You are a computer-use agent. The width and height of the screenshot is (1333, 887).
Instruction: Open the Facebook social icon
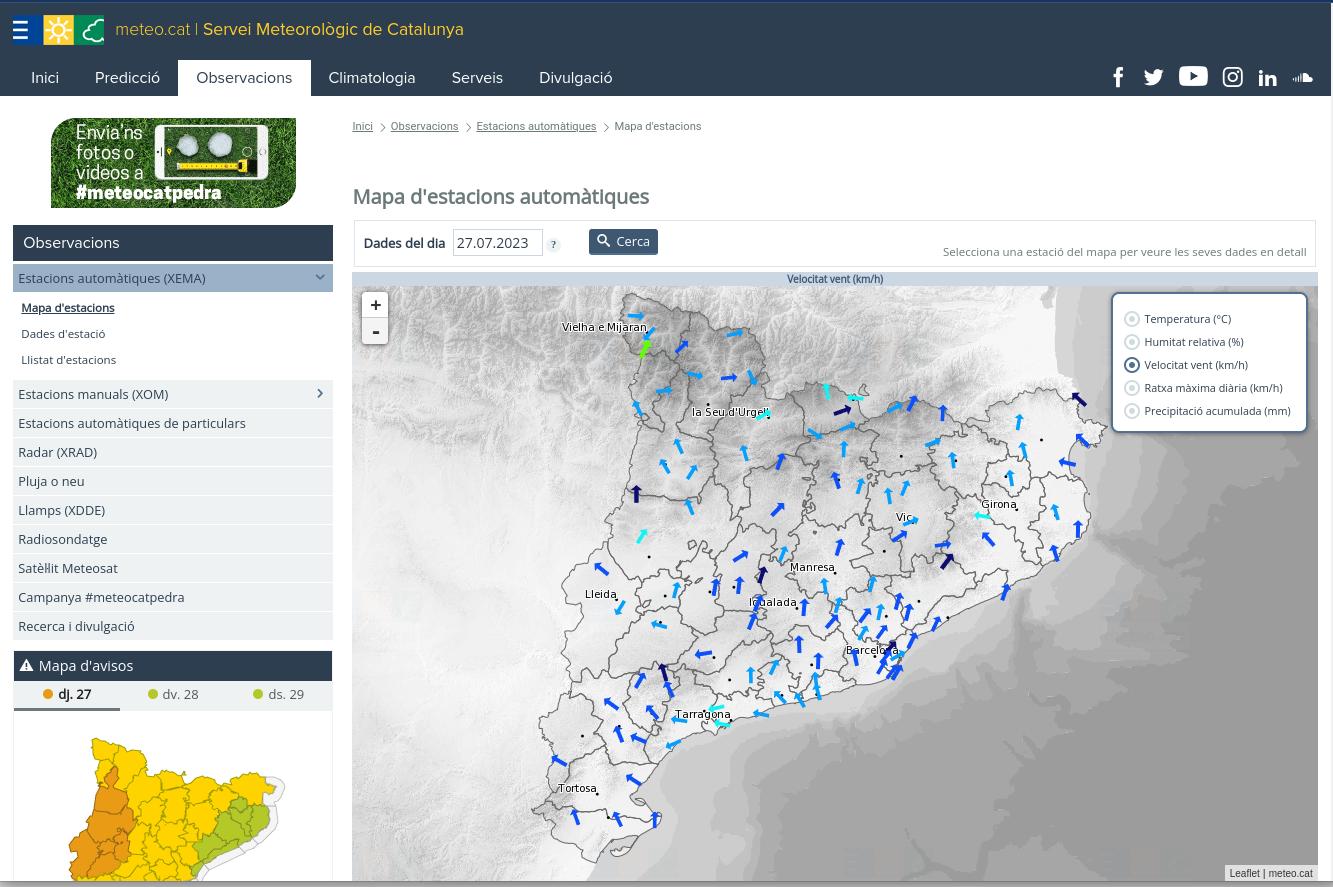[x=1118, y=78]
